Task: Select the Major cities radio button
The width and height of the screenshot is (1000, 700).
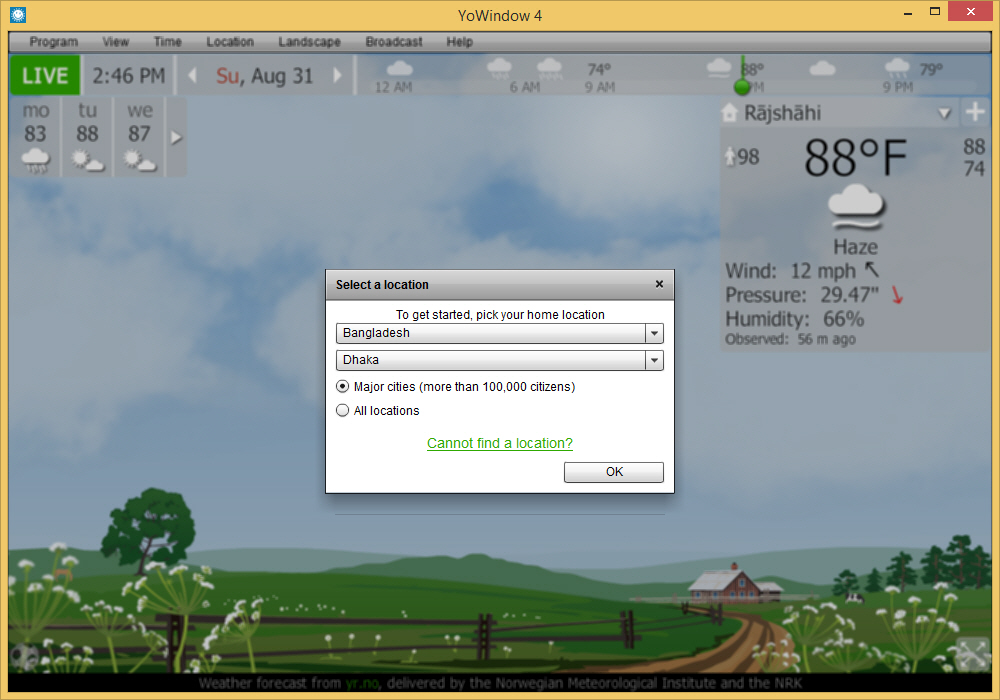Action: [342, 386]
